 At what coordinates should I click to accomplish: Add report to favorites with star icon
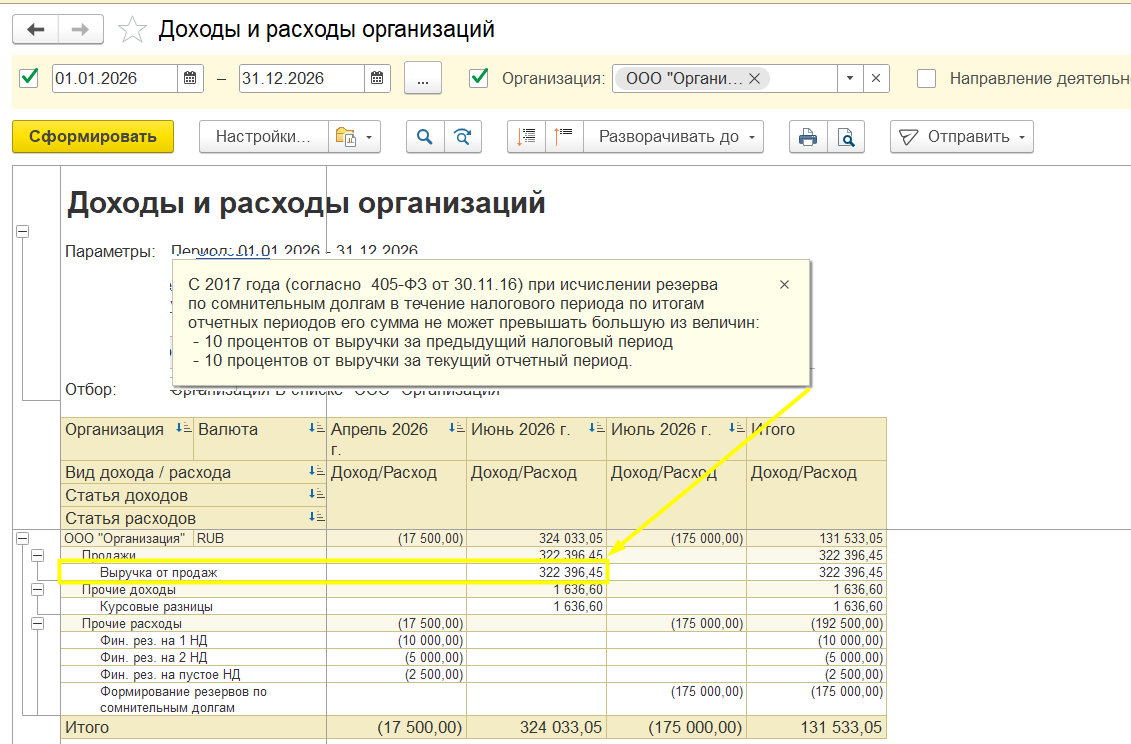pyautogui.click(x=132, y=30)
